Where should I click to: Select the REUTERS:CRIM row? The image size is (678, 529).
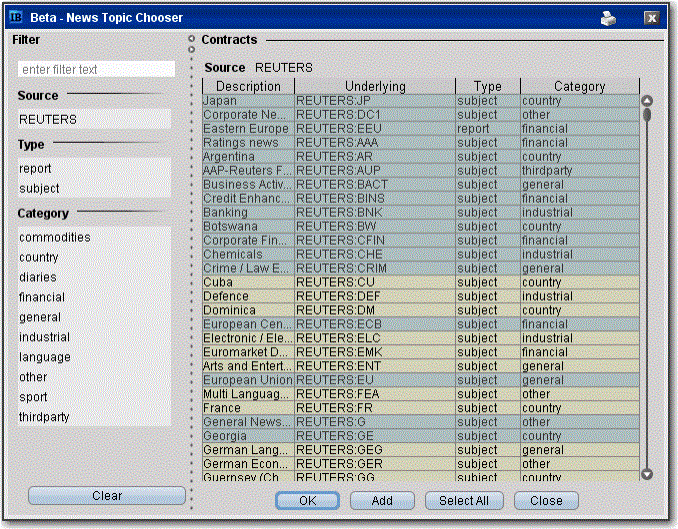(x=421, y=268)
